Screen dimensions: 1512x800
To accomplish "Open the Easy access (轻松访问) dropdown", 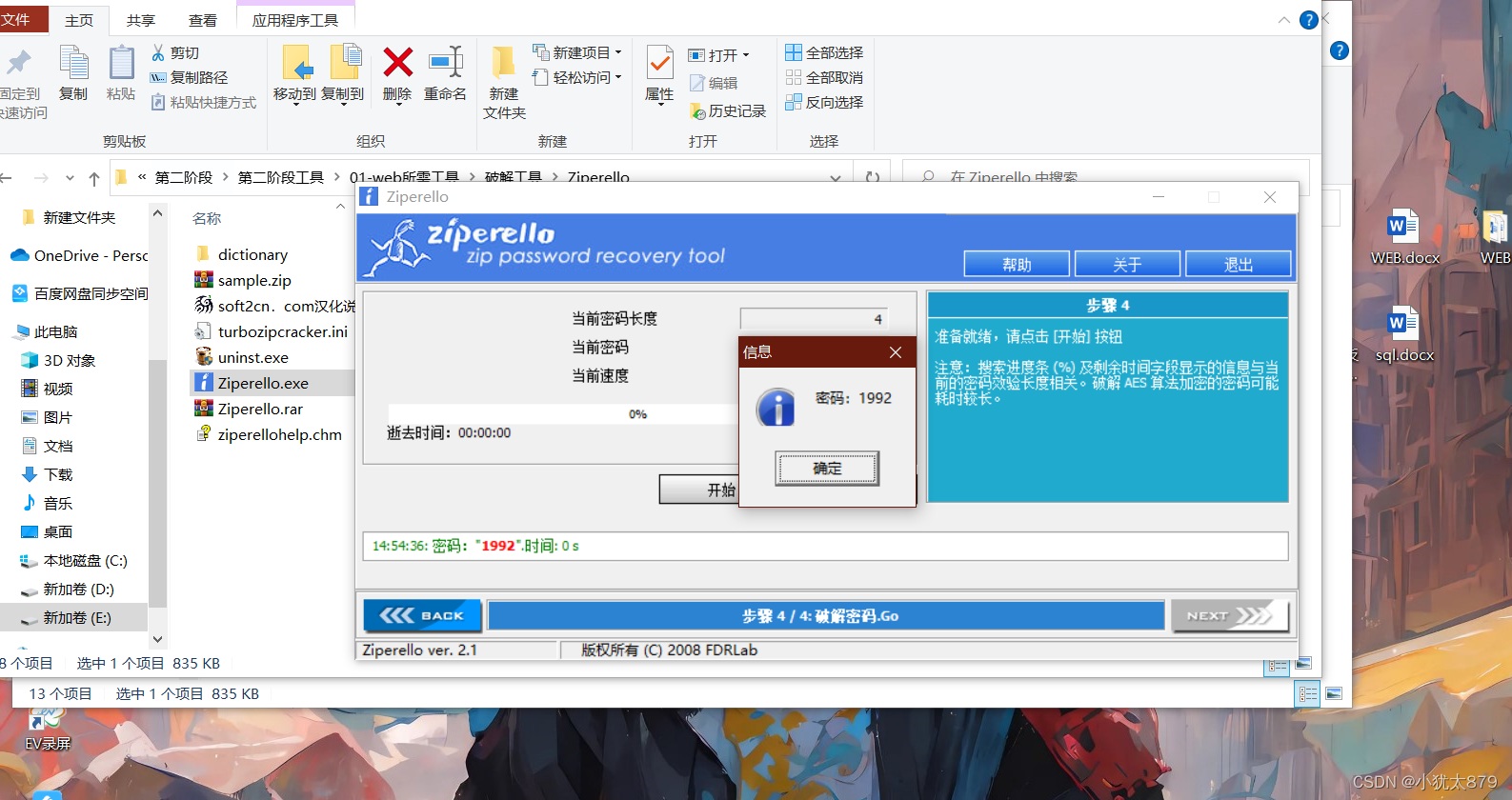I will 577,77.
